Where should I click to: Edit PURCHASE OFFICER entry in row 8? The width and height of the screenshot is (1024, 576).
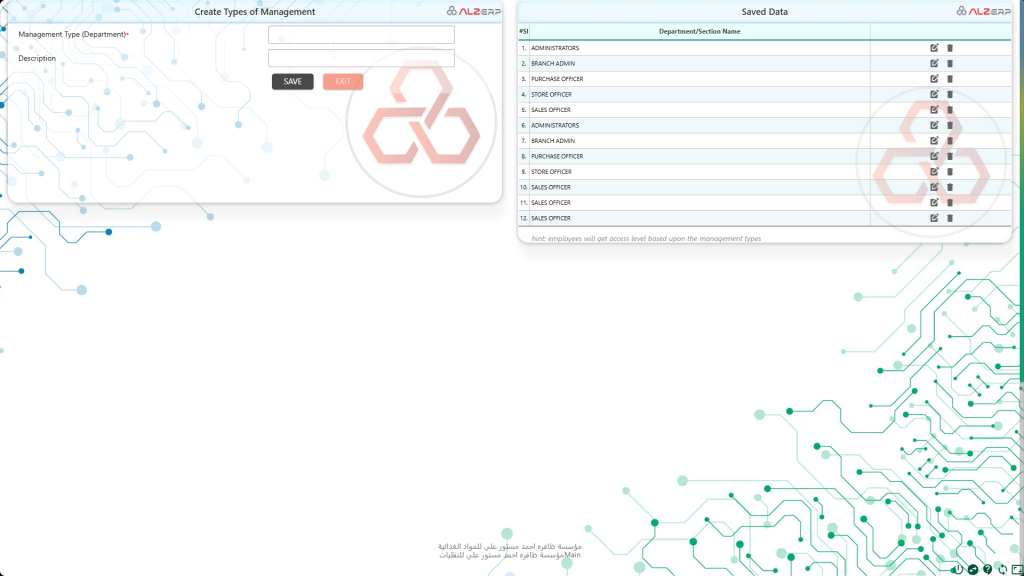(934, 156)
